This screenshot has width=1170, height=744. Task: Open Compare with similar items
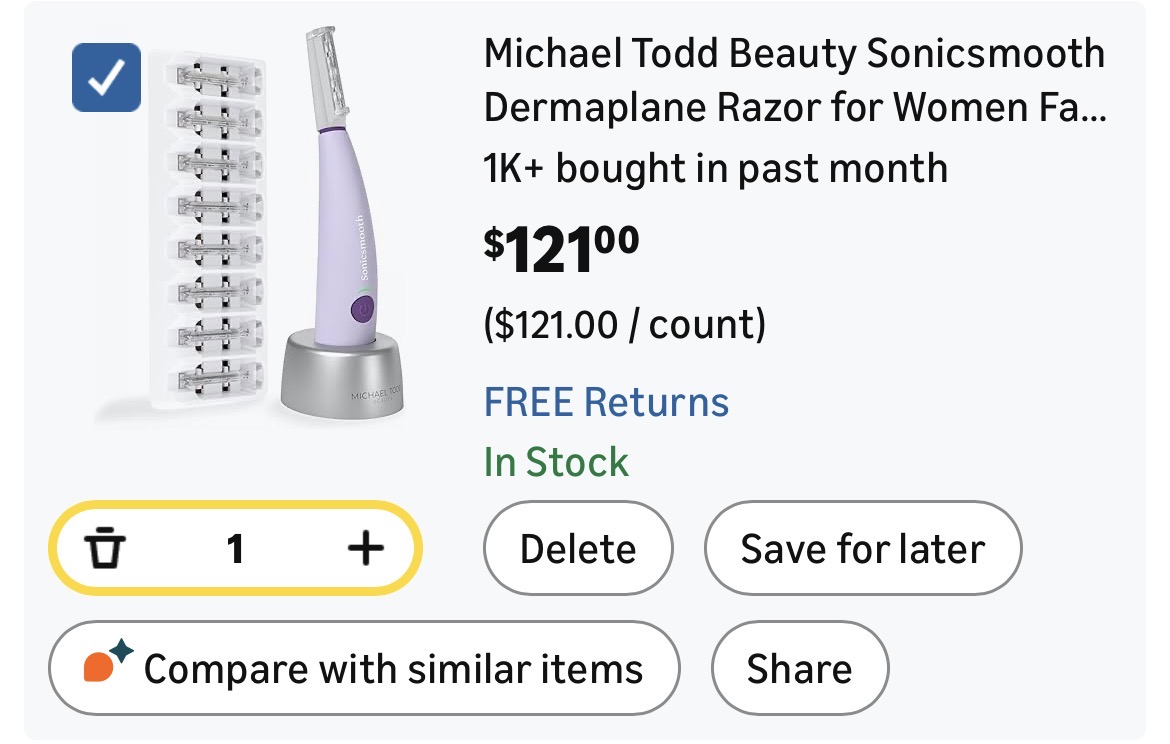[363, 668]
